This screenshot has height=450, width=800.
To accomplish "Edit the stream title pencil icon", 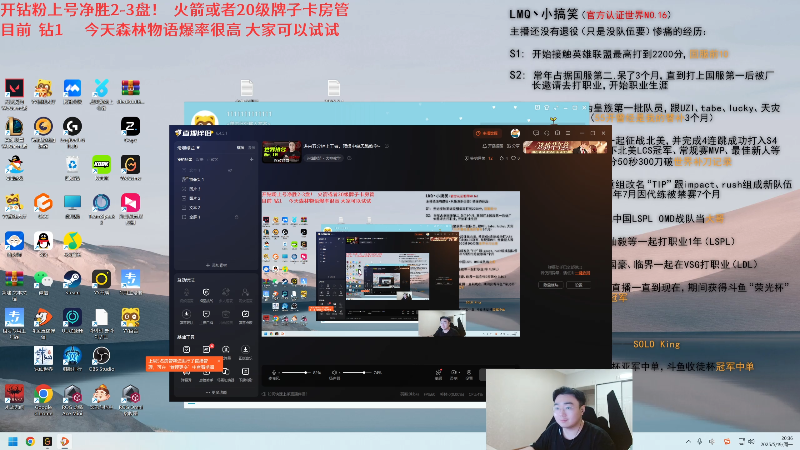I will [387, 146].
